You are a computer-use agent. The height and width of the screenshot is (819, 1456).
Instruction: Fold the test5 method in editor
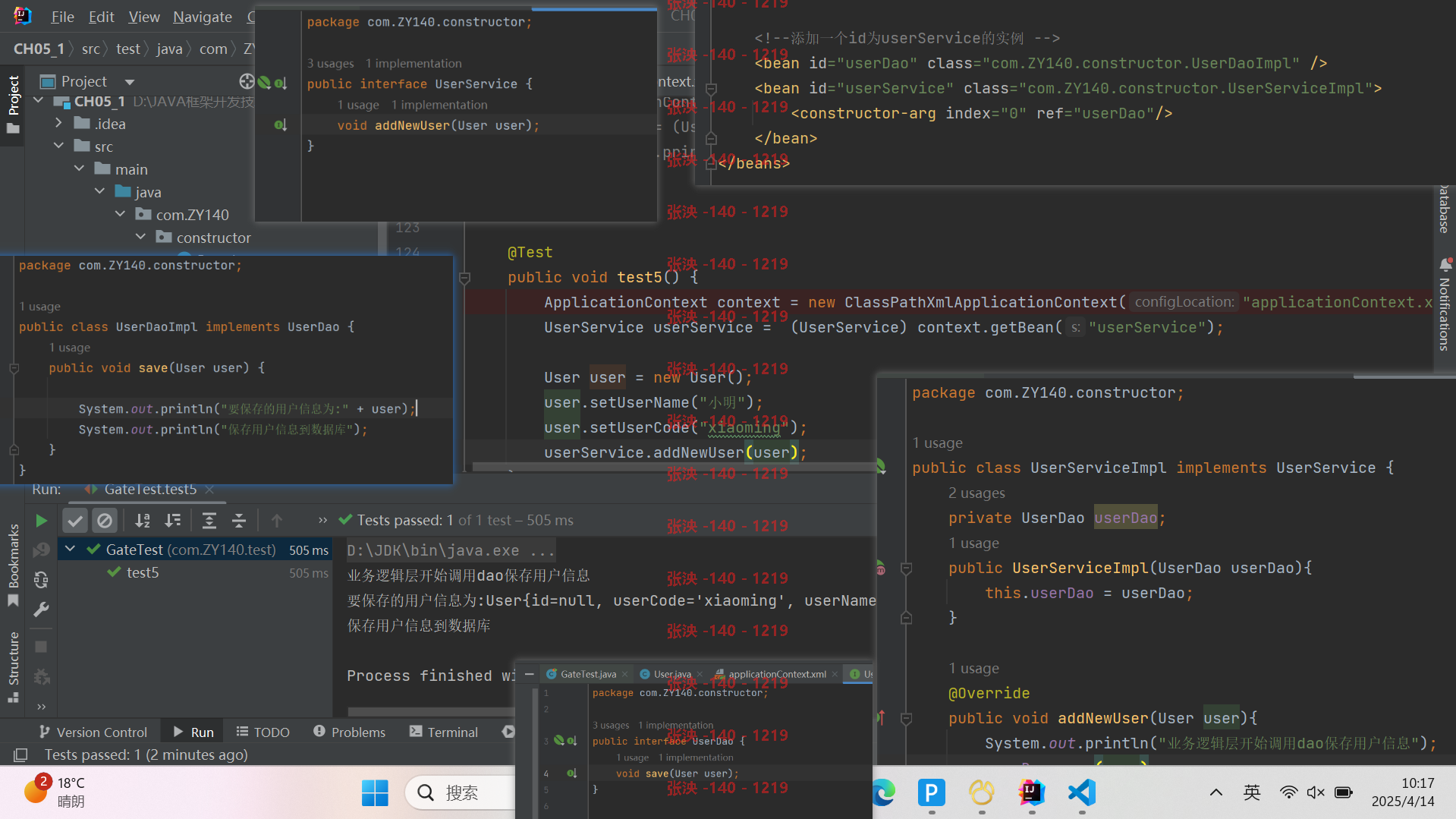(x=464, y=278)
